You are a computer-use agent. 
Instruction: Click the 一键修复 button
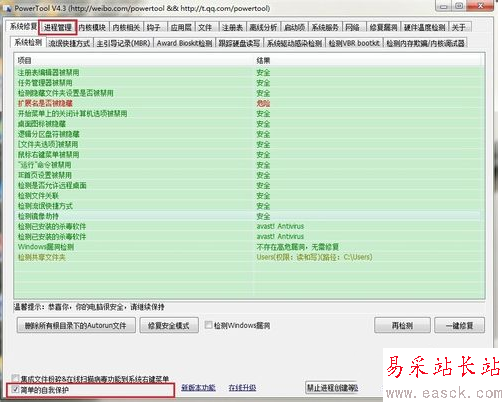[x=459, y=325]
